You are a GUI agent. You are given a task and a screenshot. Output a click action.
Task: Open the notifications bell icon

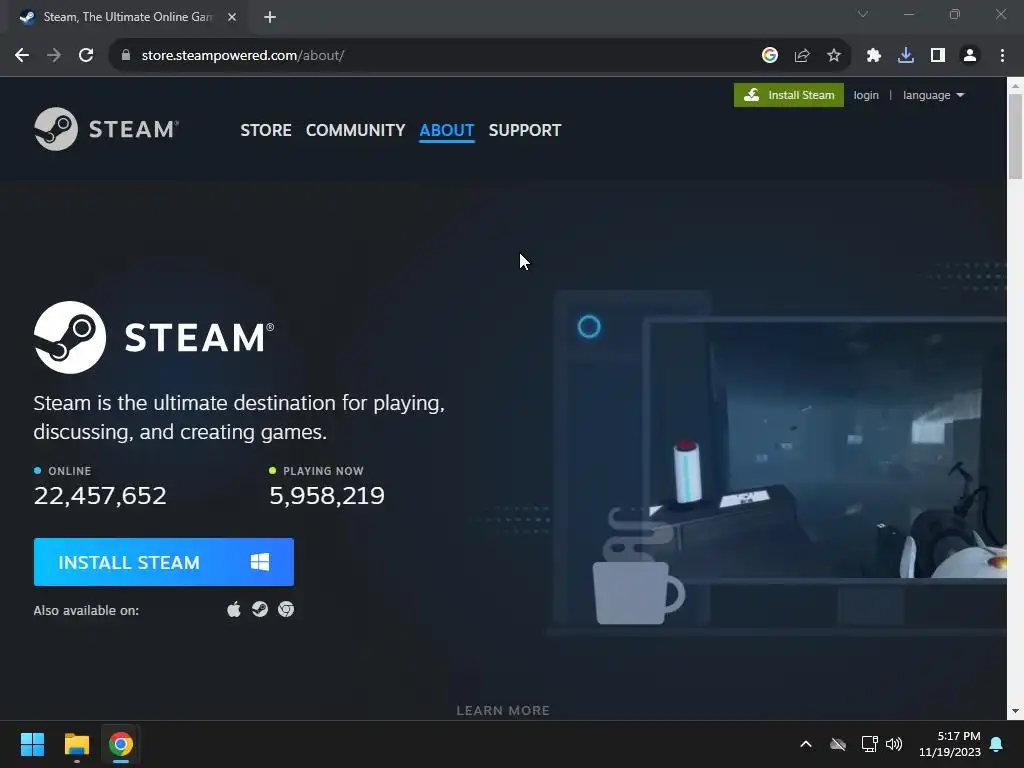[x=997, y=744]
